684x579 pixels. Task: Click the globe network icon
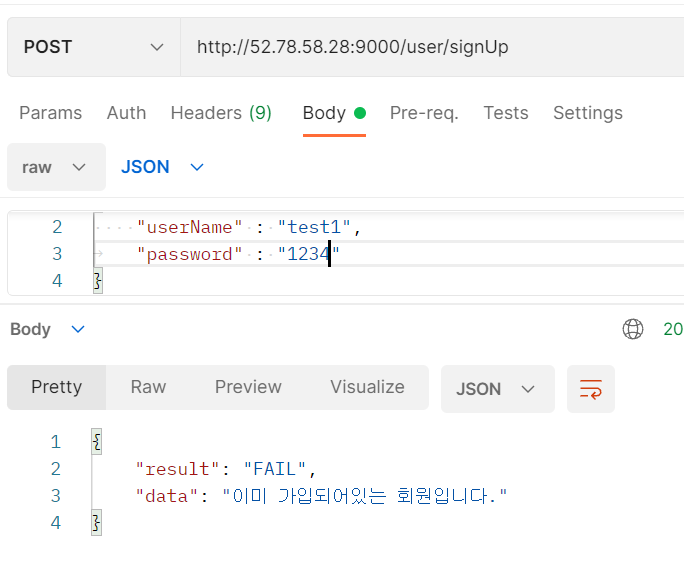coord(633,329)
